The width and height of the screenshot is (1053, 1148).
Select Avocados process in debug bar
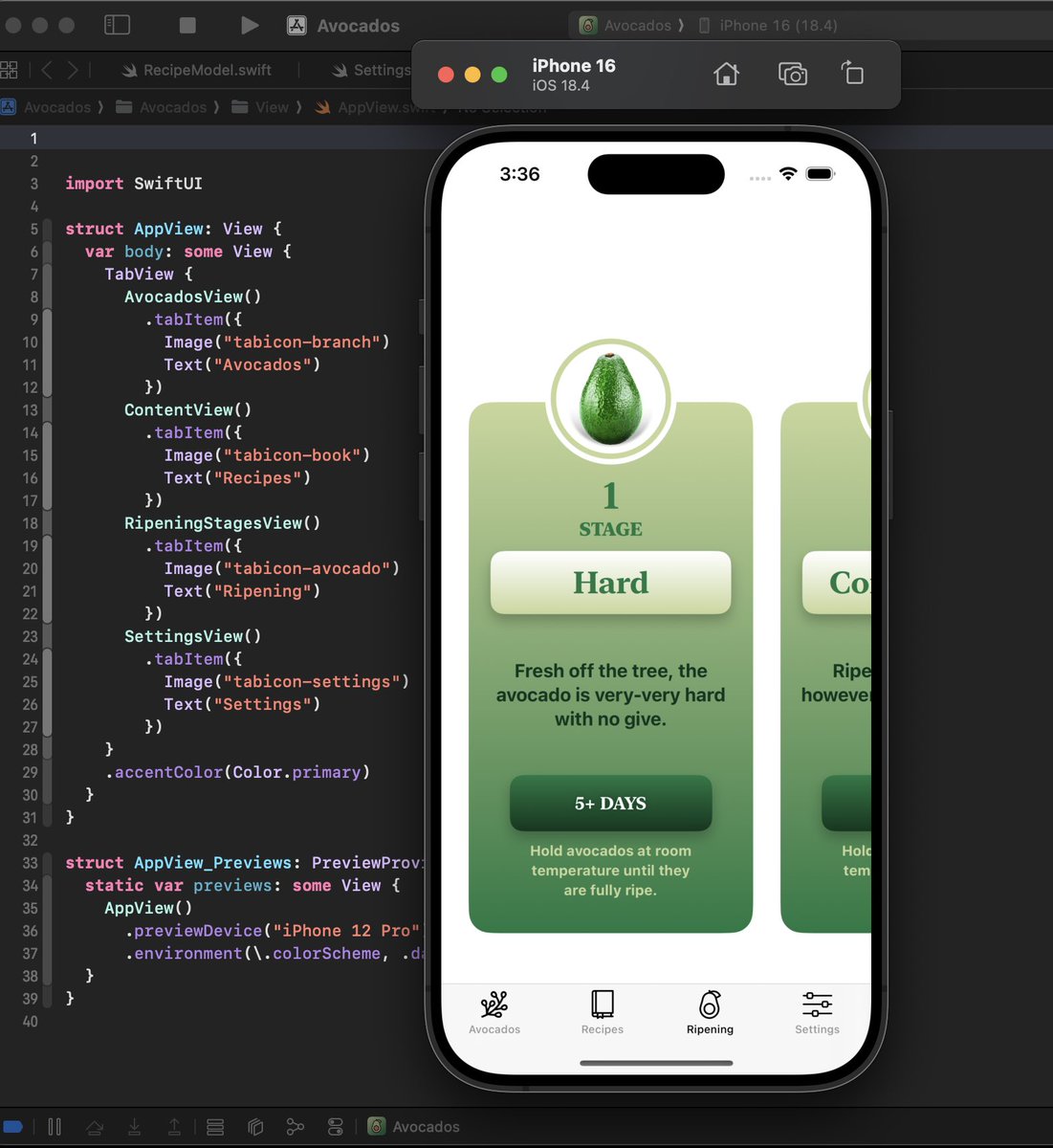414,1127
